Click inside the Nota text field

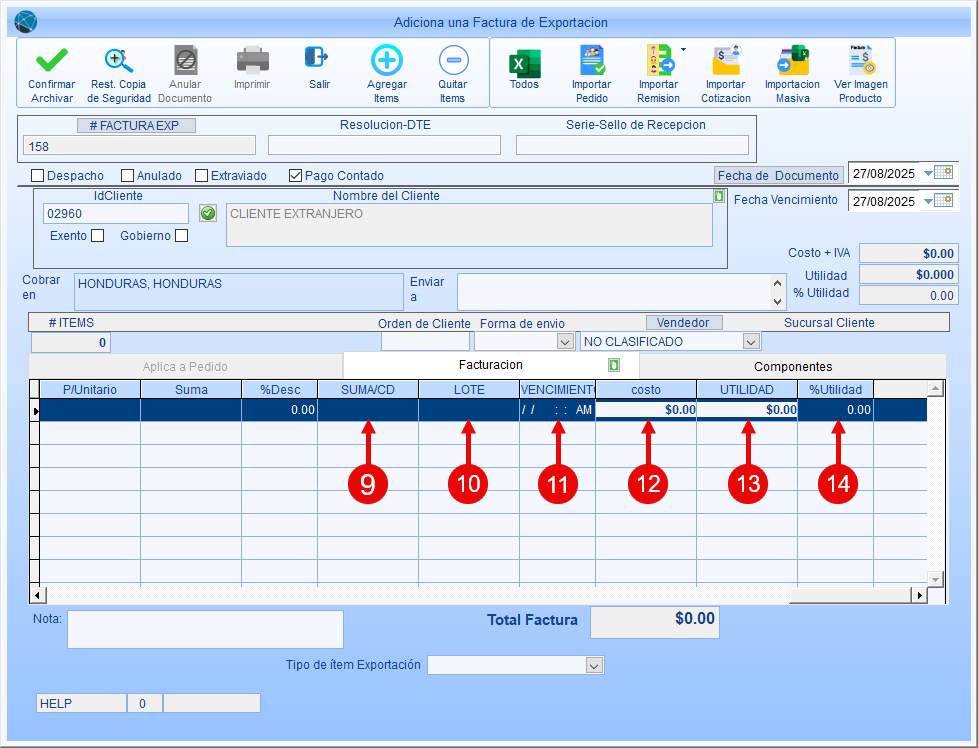tap(205, 629)
